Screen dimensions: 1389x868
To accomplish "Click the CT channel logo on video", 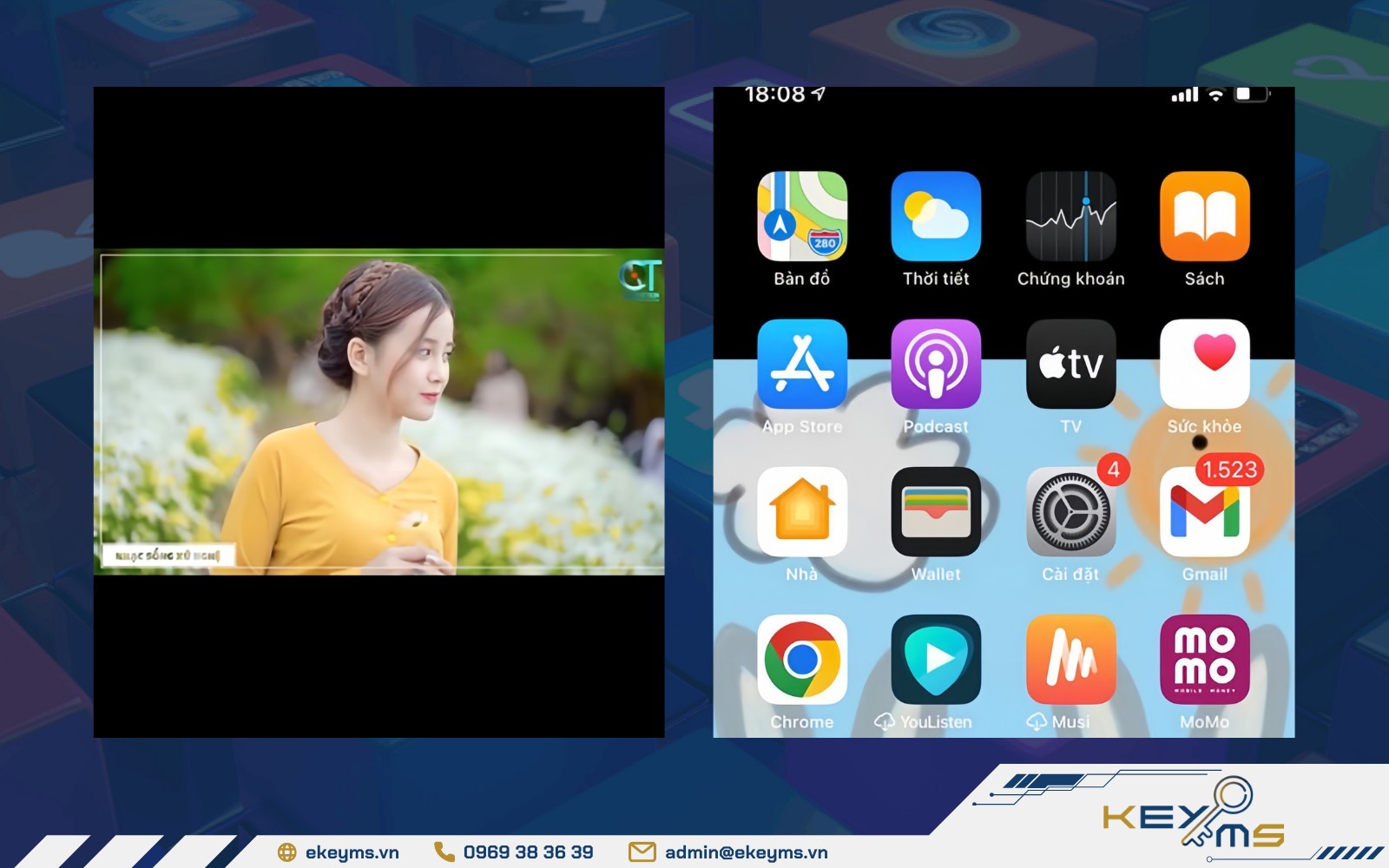I will click(x=641, y=279).
